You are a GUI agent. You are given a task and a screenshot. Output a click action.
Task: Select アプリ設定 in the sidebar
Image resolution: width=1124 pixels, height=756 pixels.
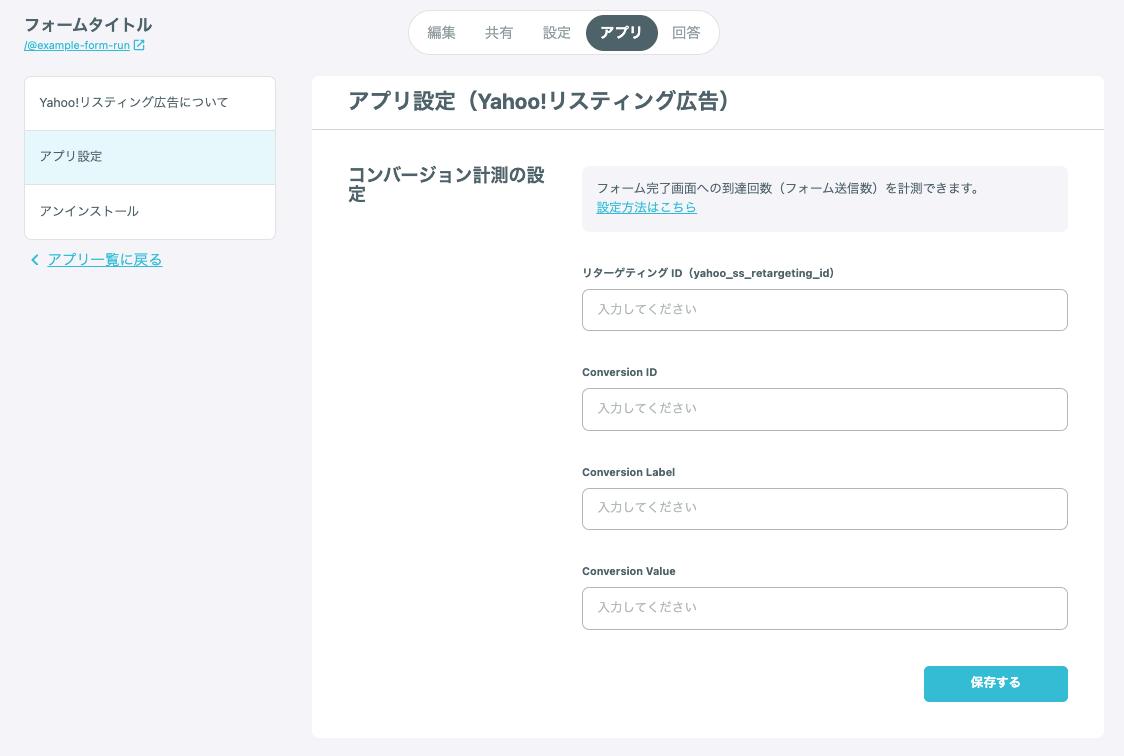(x=150, y=158)
